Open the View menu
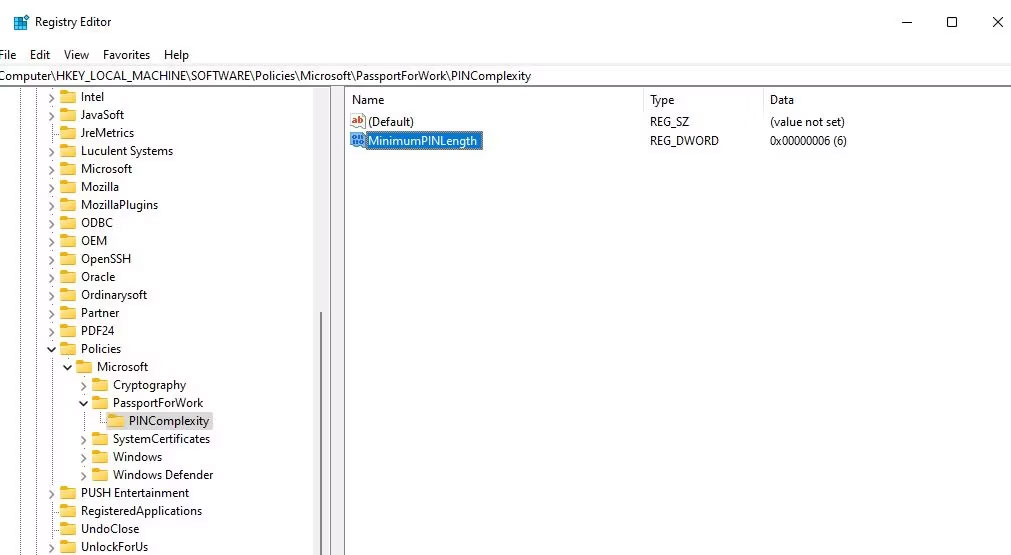Viewport: 1011px width, 555px height. pos(76,55)
